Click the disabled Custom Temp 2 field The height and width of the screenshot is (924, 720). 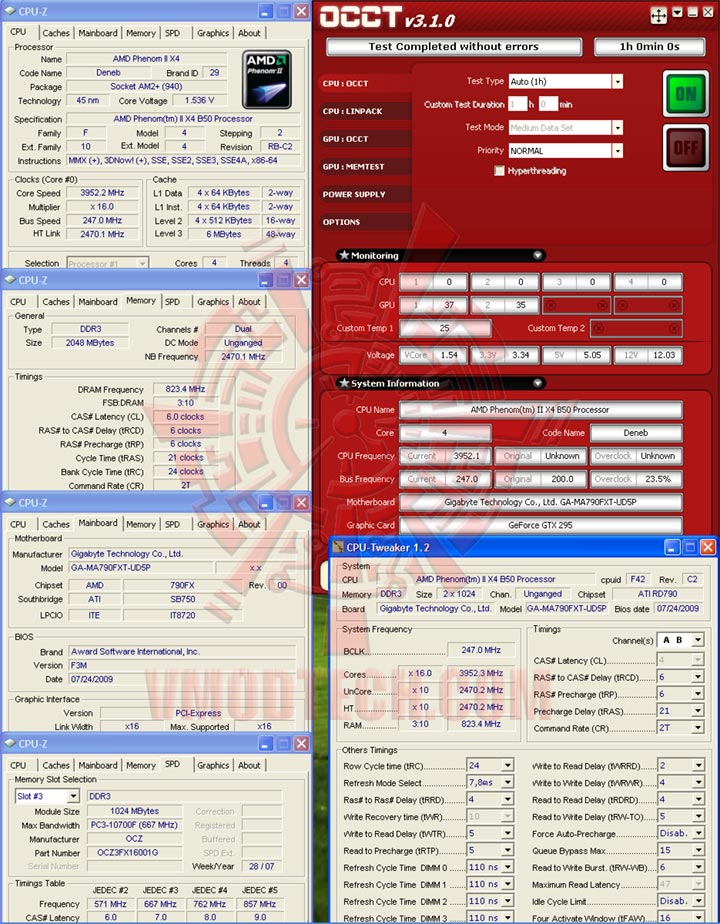point(636,328)
